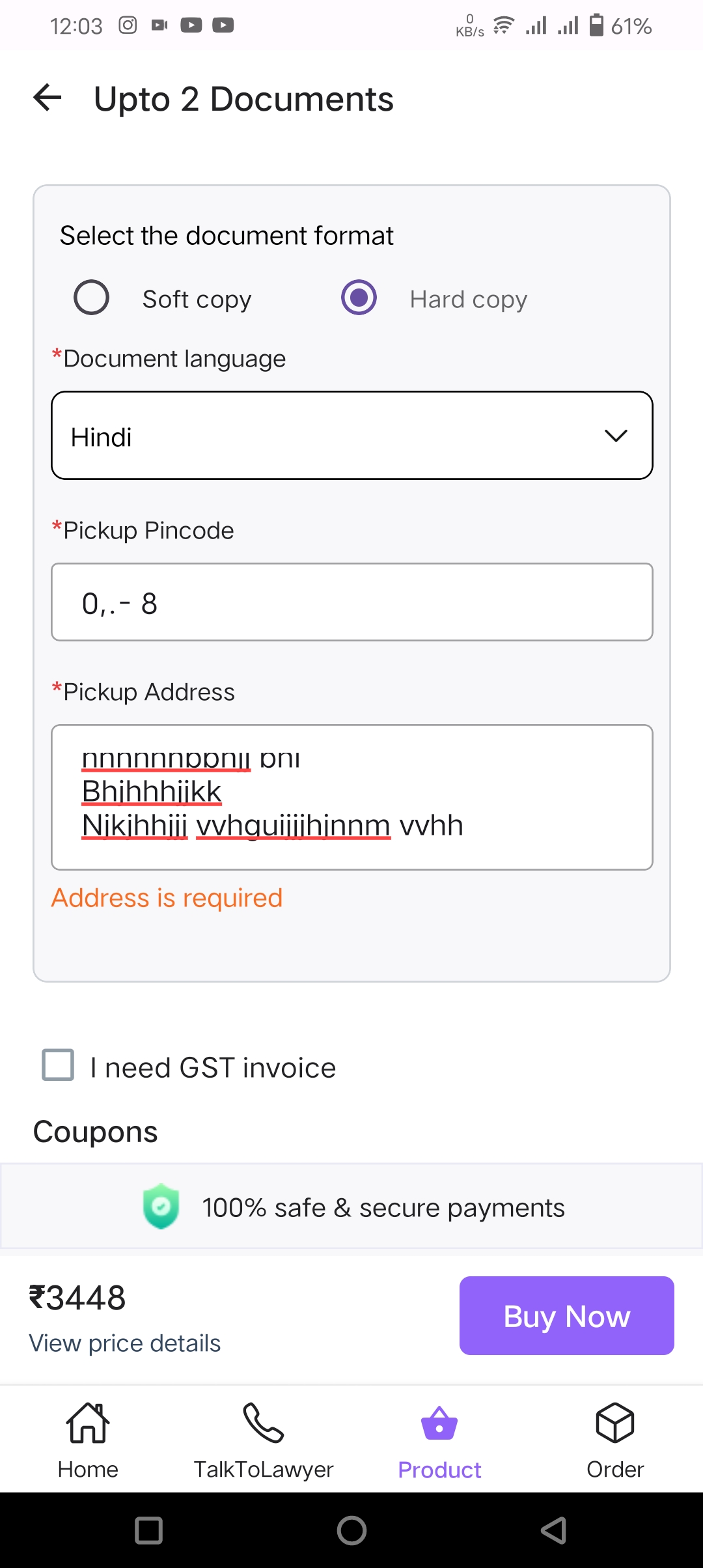
Task: Tap the back arrow icon
Action: point(48,98)
